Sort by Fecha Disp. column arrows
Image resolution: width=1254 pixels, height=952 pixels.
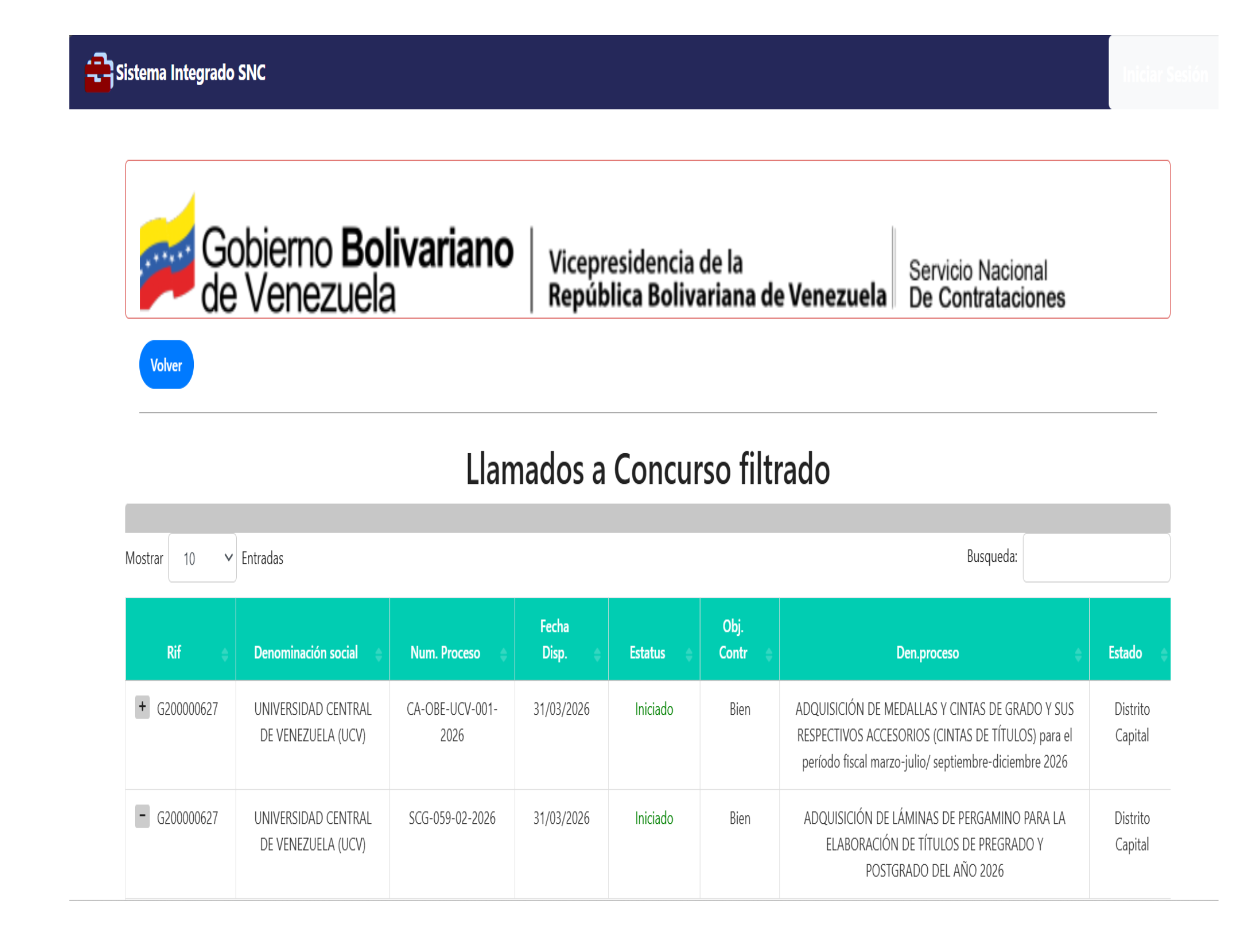point(597,654)
